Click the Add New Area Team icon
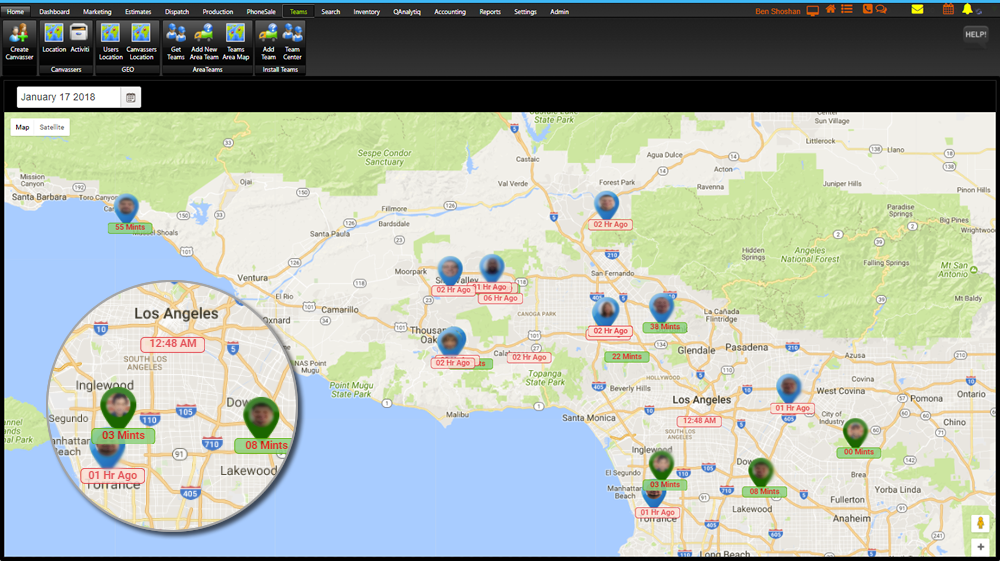Image resolution: width=1000 pixels, height=561 pixels. pos(204,33)
